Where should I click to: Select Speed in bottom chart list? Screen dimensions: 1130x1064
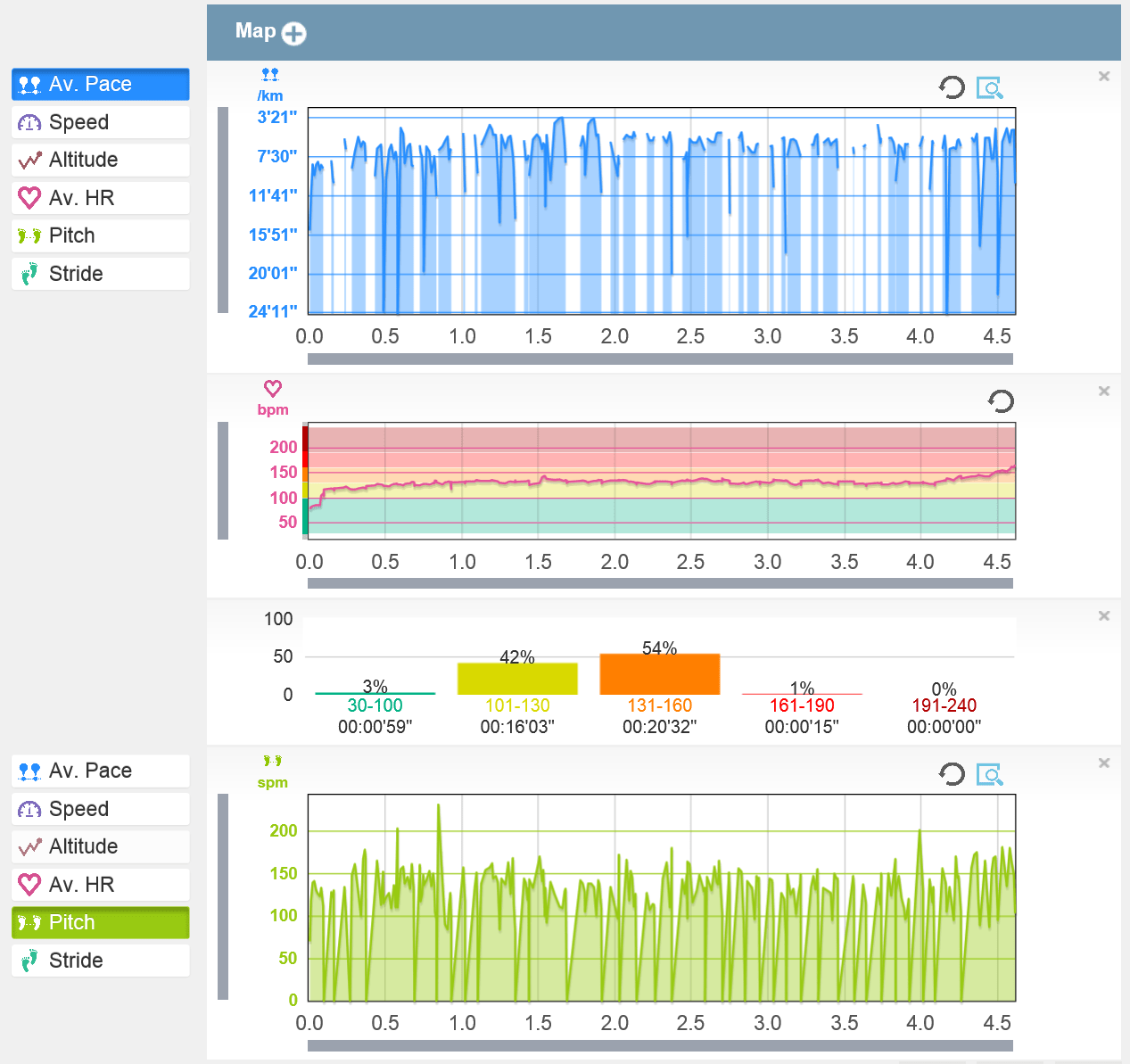click(x=101, y=809)
